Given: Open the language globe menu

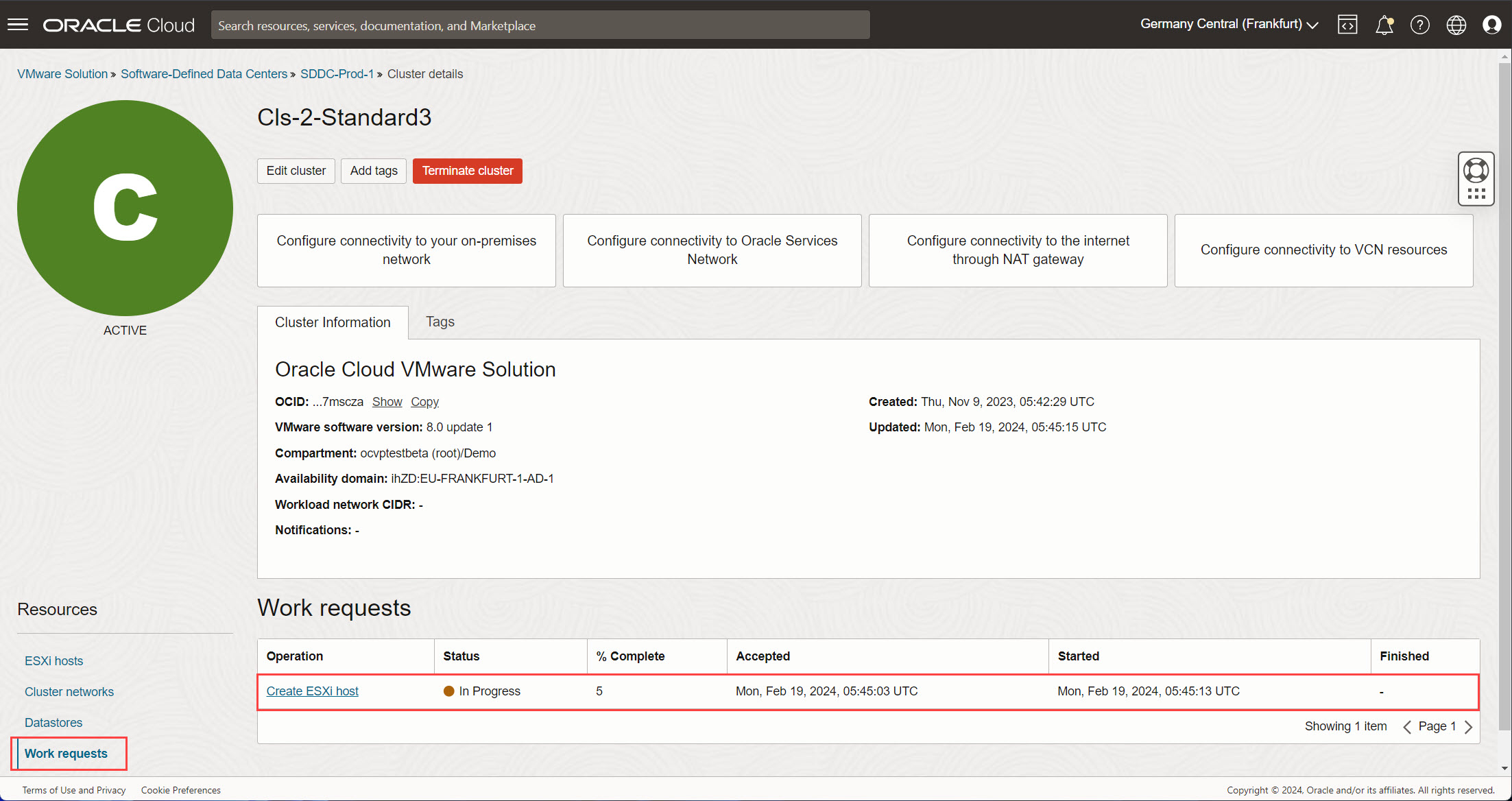Looking at the screenshot, I should (x=1456, y=25).
